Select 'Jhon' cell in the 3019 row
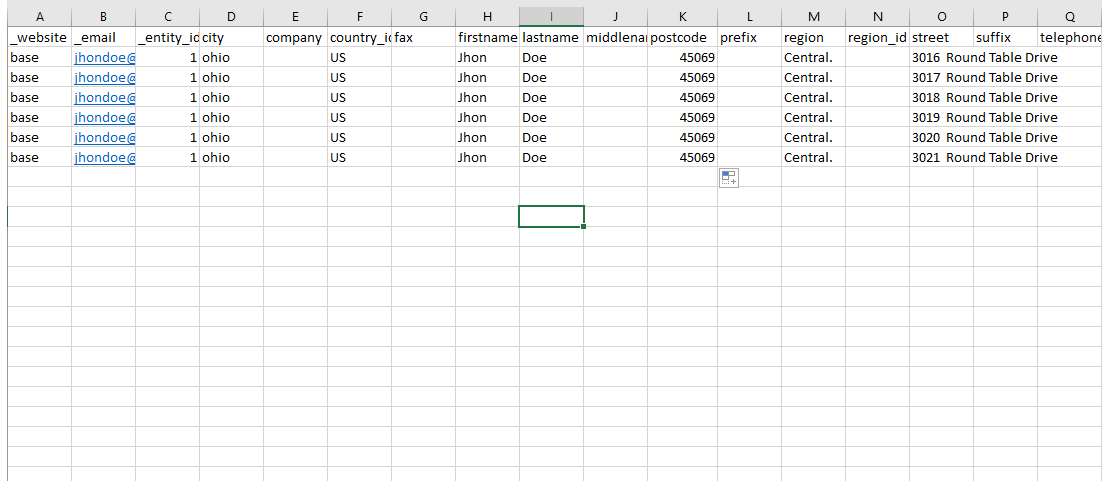 tap(487, 117)
